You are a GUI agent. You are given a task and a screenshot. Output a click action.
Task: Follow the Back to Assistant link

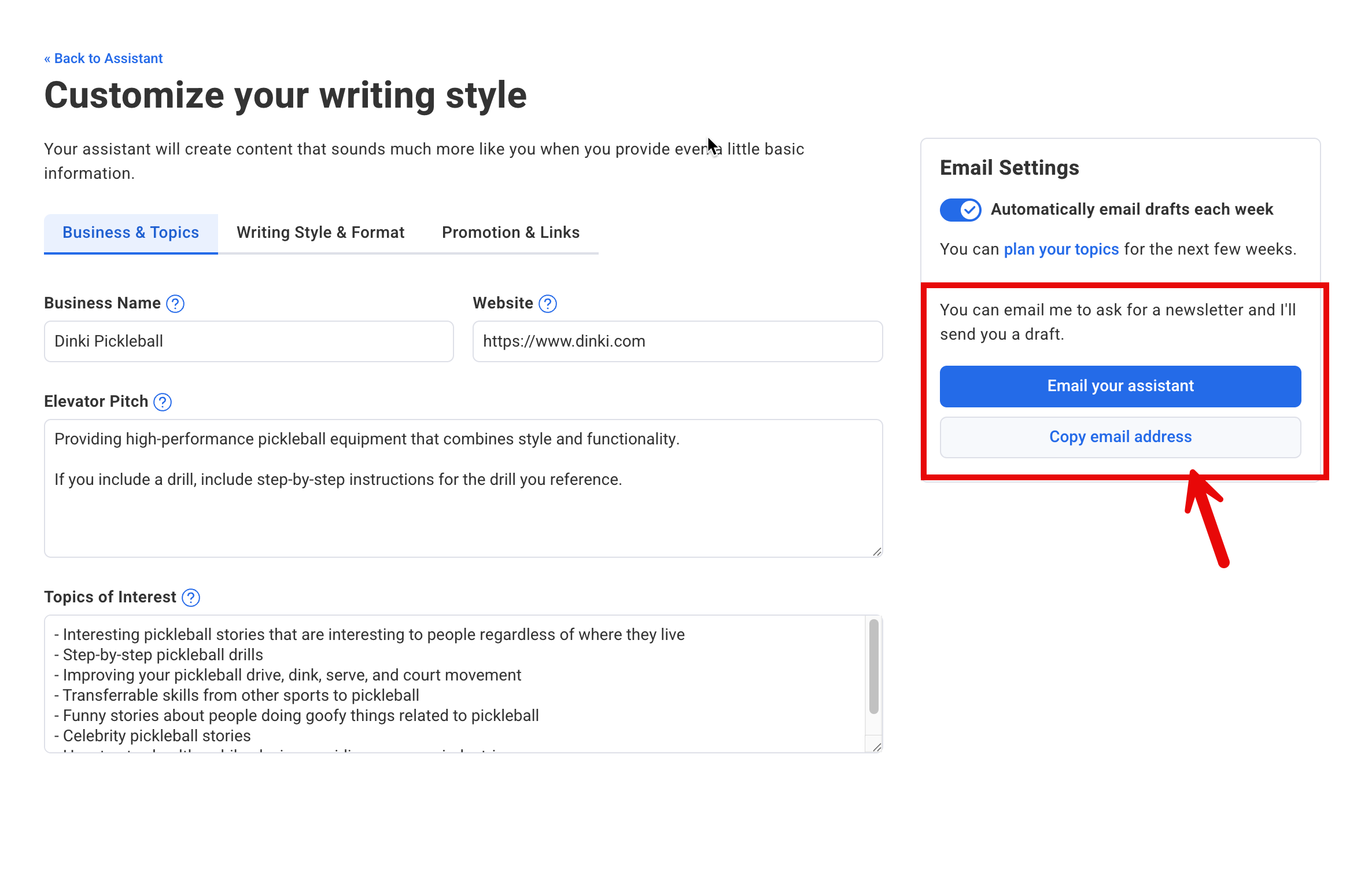click(104, 58)
